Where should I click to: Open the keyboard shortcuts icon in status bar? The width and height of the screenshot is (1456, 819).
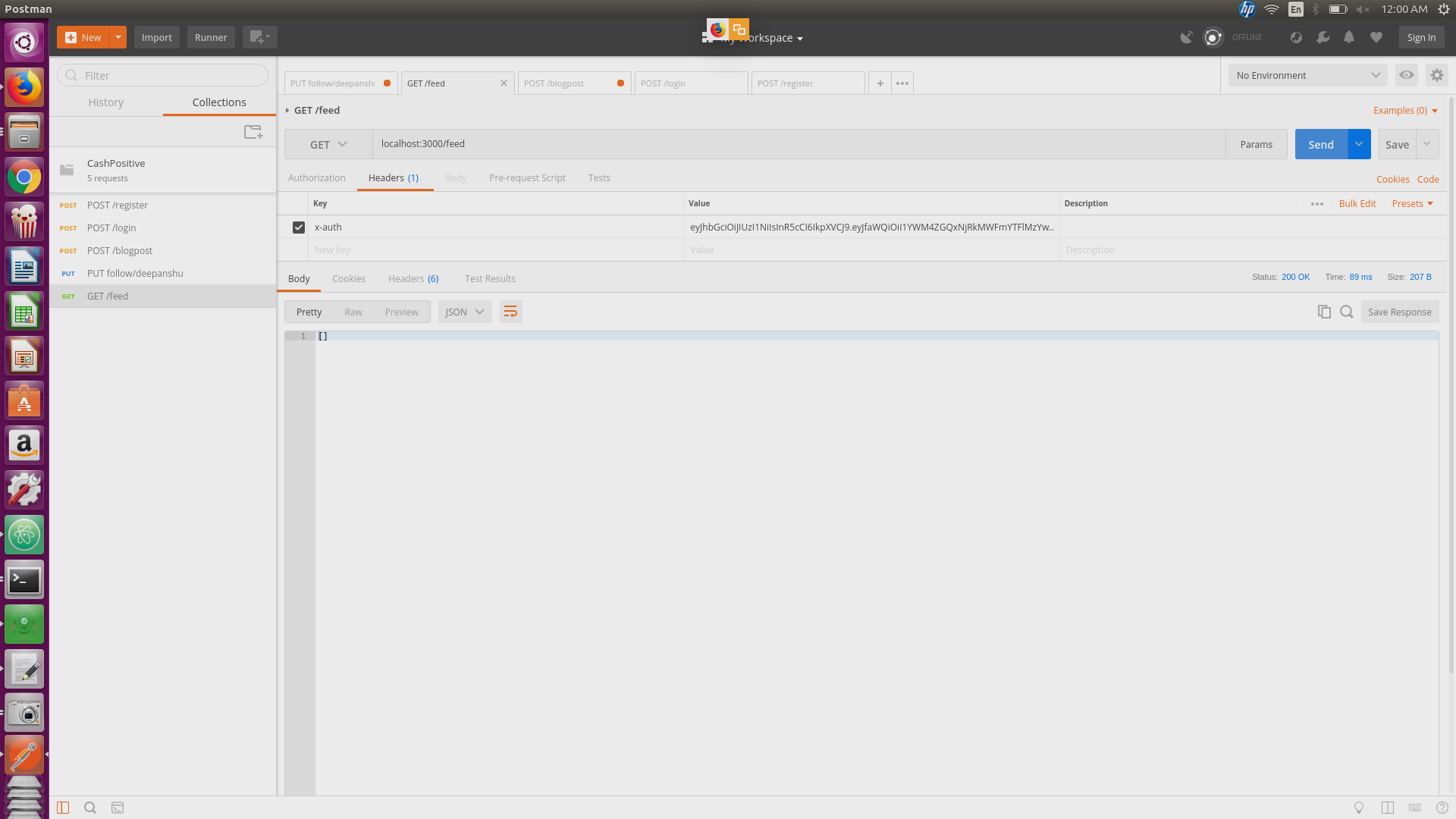(1414, 808)
